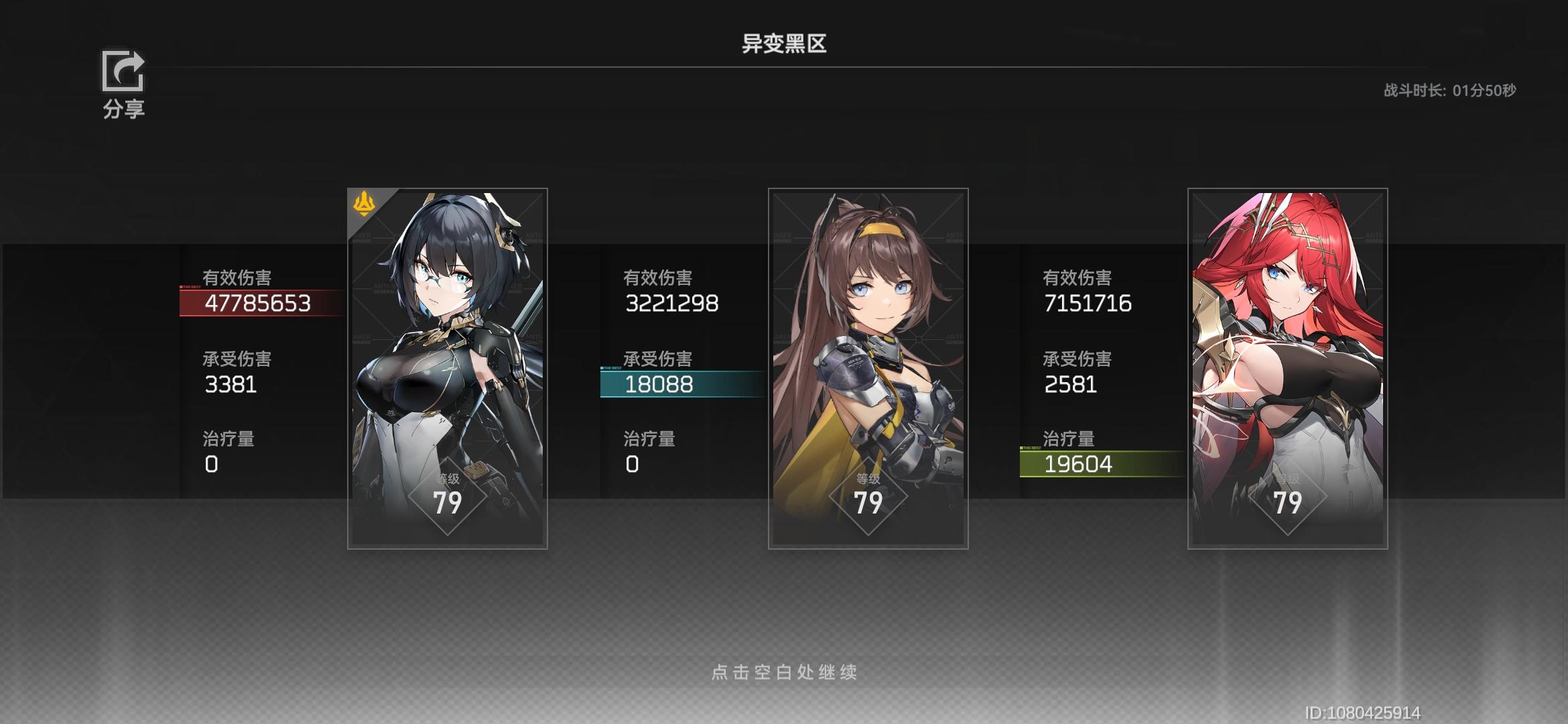Click the 异变黑区 title text
This screenshot has height=724, width=1568.
784,44
